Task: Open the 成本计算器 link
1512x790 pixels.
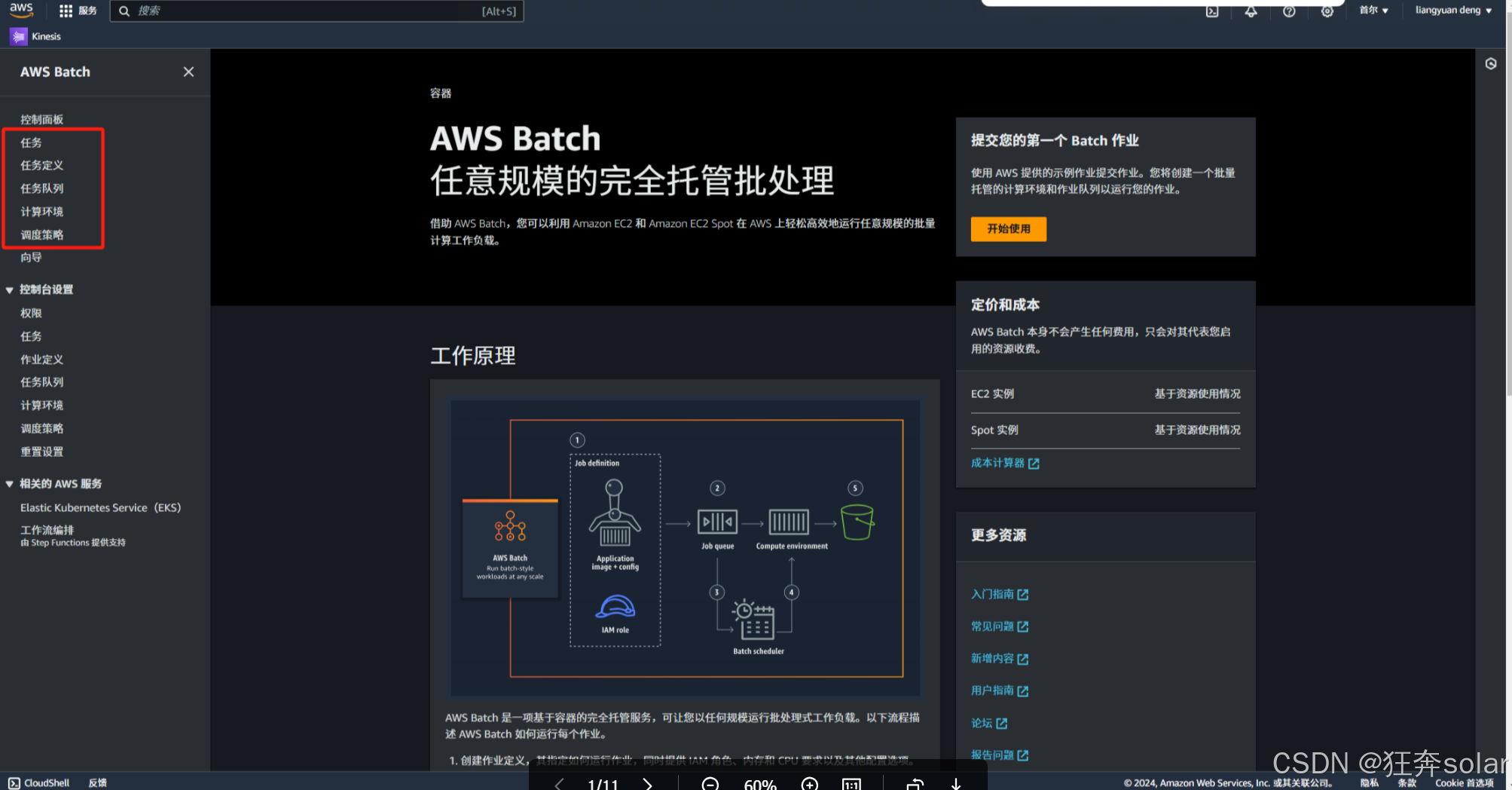Action: (997, 463)
